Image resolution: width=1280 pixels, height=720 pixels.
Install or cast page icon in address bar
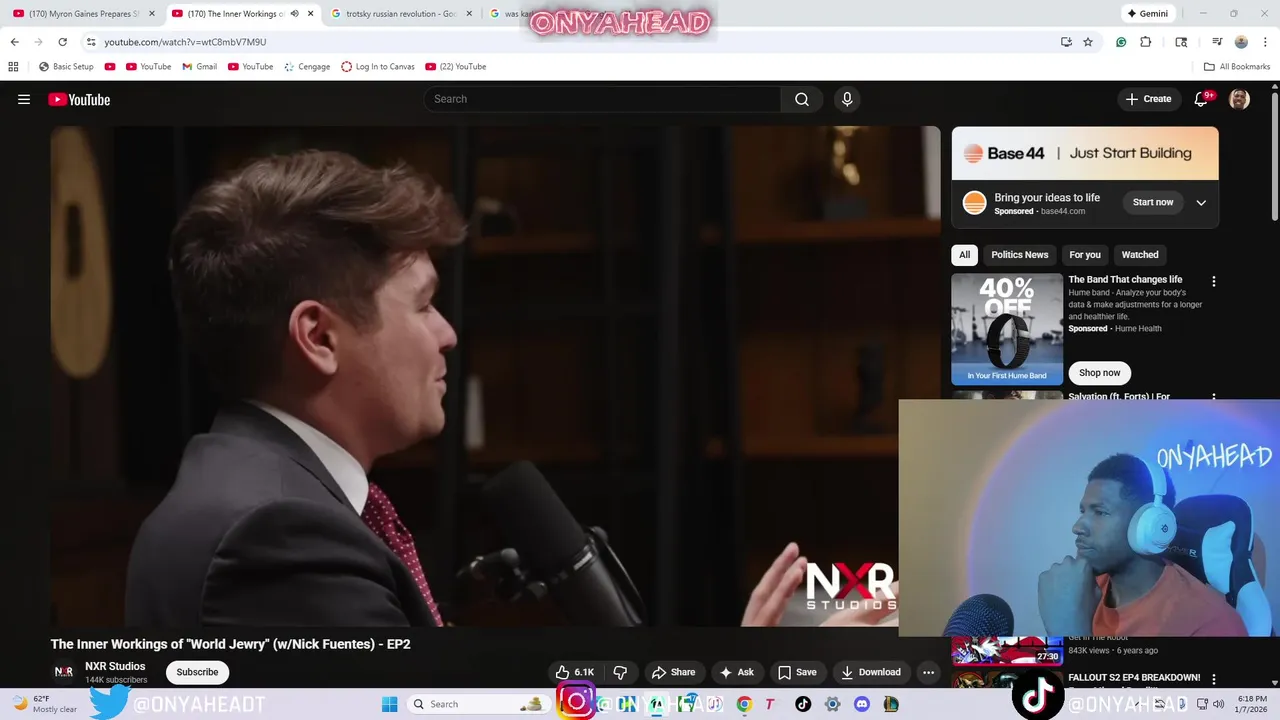(x=1066, y=42)
